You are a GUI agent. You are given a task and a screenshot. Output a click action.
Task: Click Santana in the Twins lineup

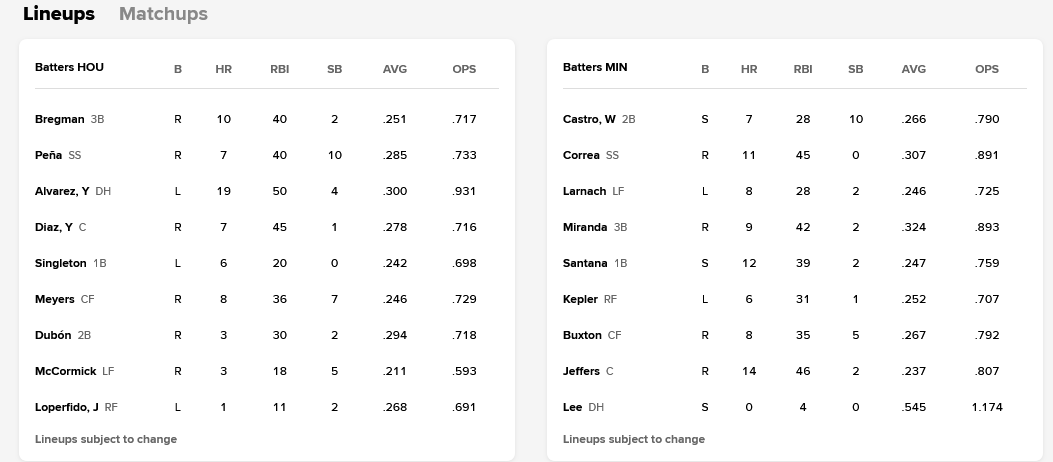click(585, 263)
